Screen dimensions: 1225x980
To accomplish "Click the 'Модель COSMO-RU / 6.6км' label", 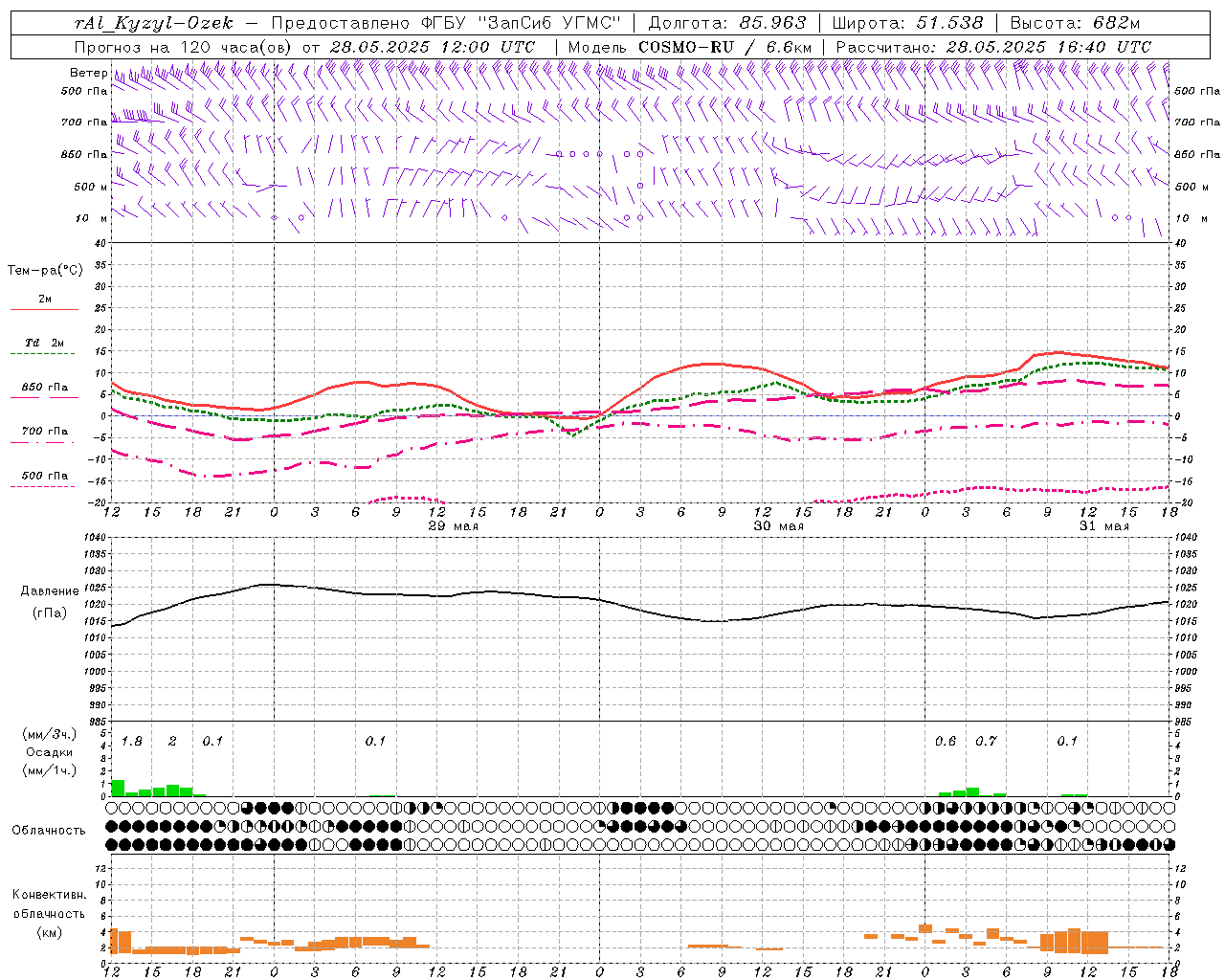I will [690, 47].
